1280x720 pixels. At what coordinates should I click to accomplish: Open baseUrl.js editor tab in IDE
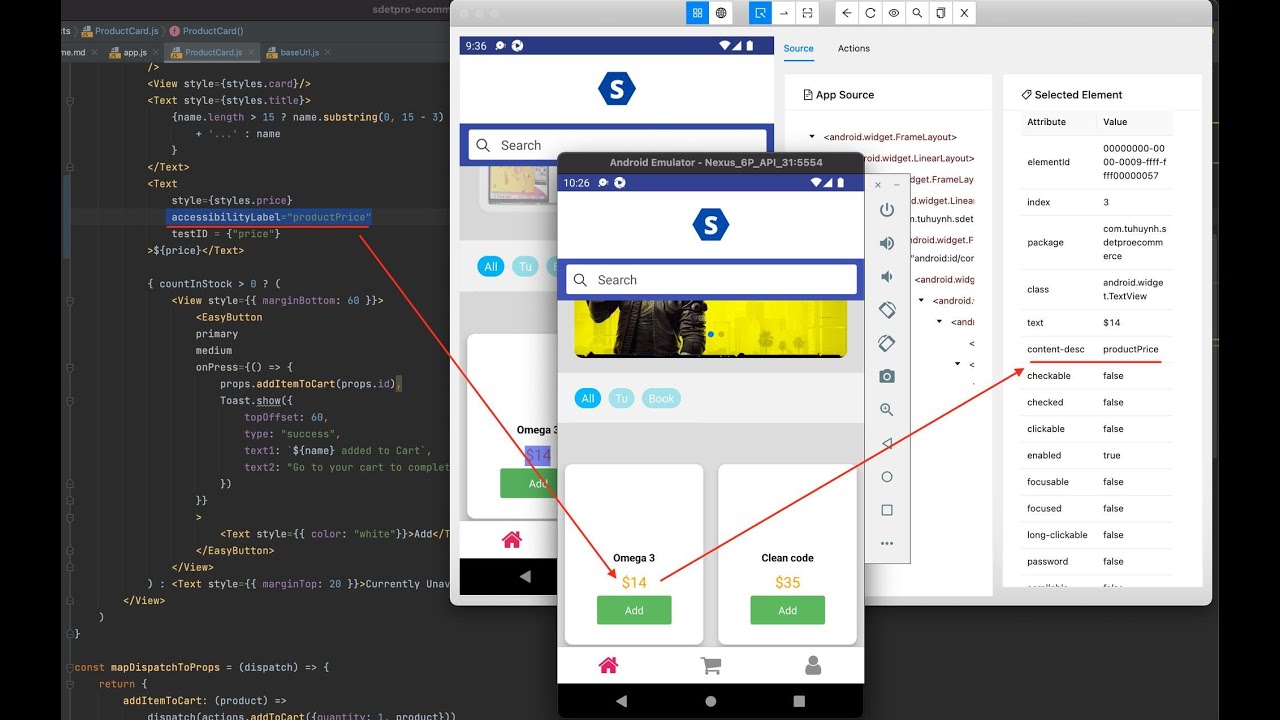coord(300,52)
